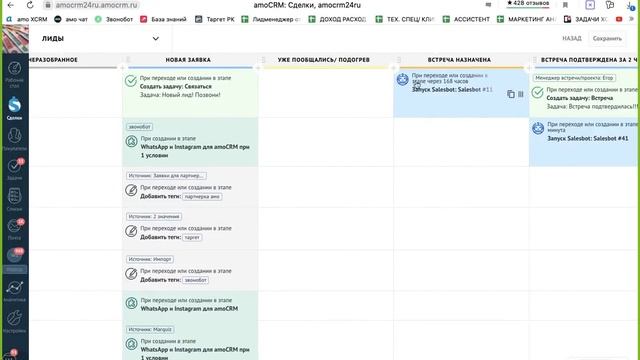Open the Списки sidebar icon
Screen dimensions: 640x360
[14, 199]
